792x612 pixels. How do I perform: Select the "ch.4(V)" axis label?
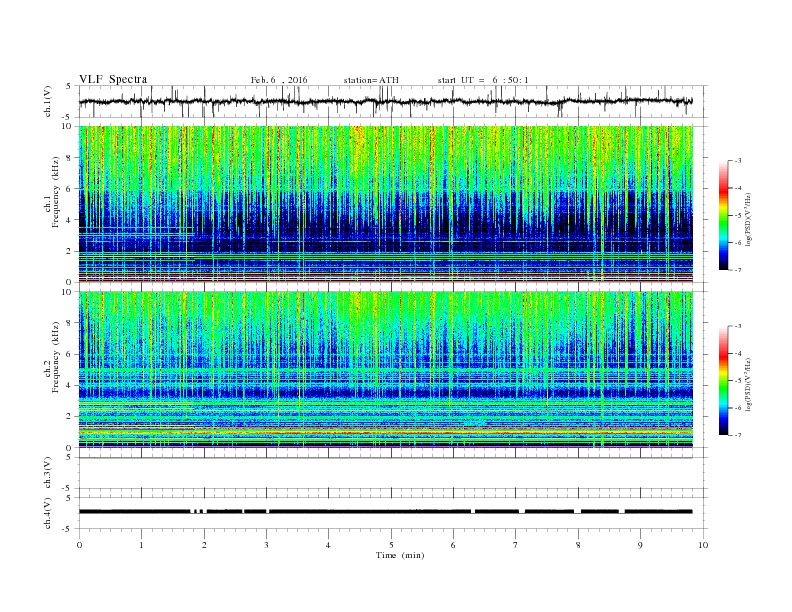48,513
